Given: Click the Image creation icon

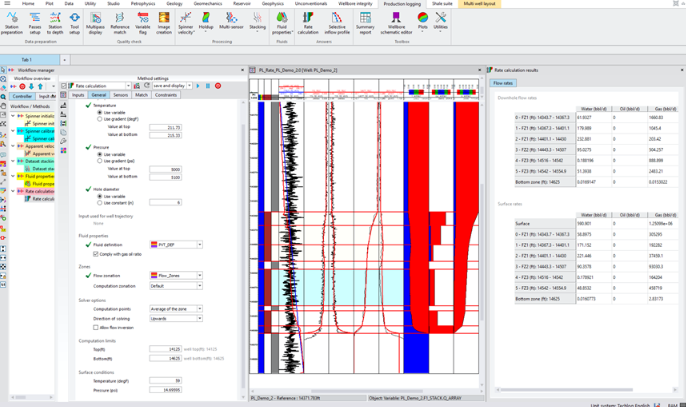Looking at the screenshot, I should [164, 20].
